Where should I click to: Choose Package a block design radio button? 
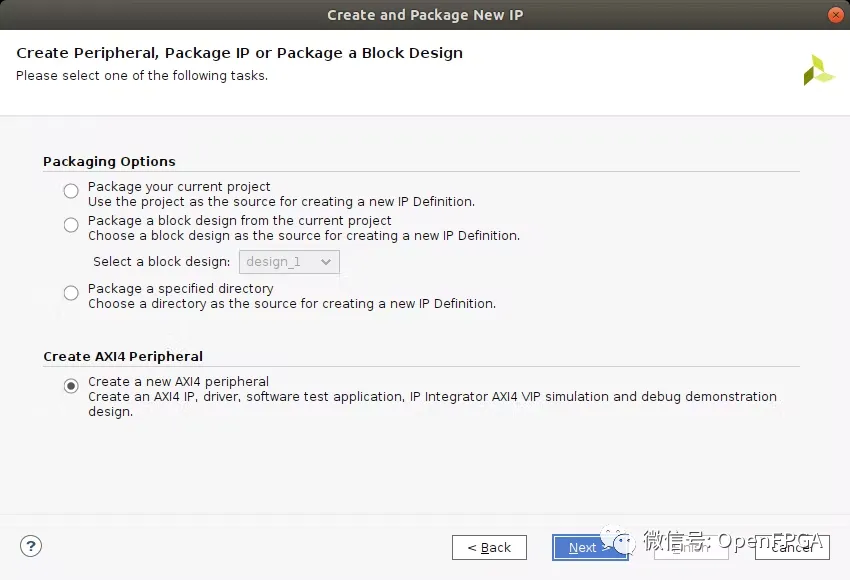tap(71, 225)
